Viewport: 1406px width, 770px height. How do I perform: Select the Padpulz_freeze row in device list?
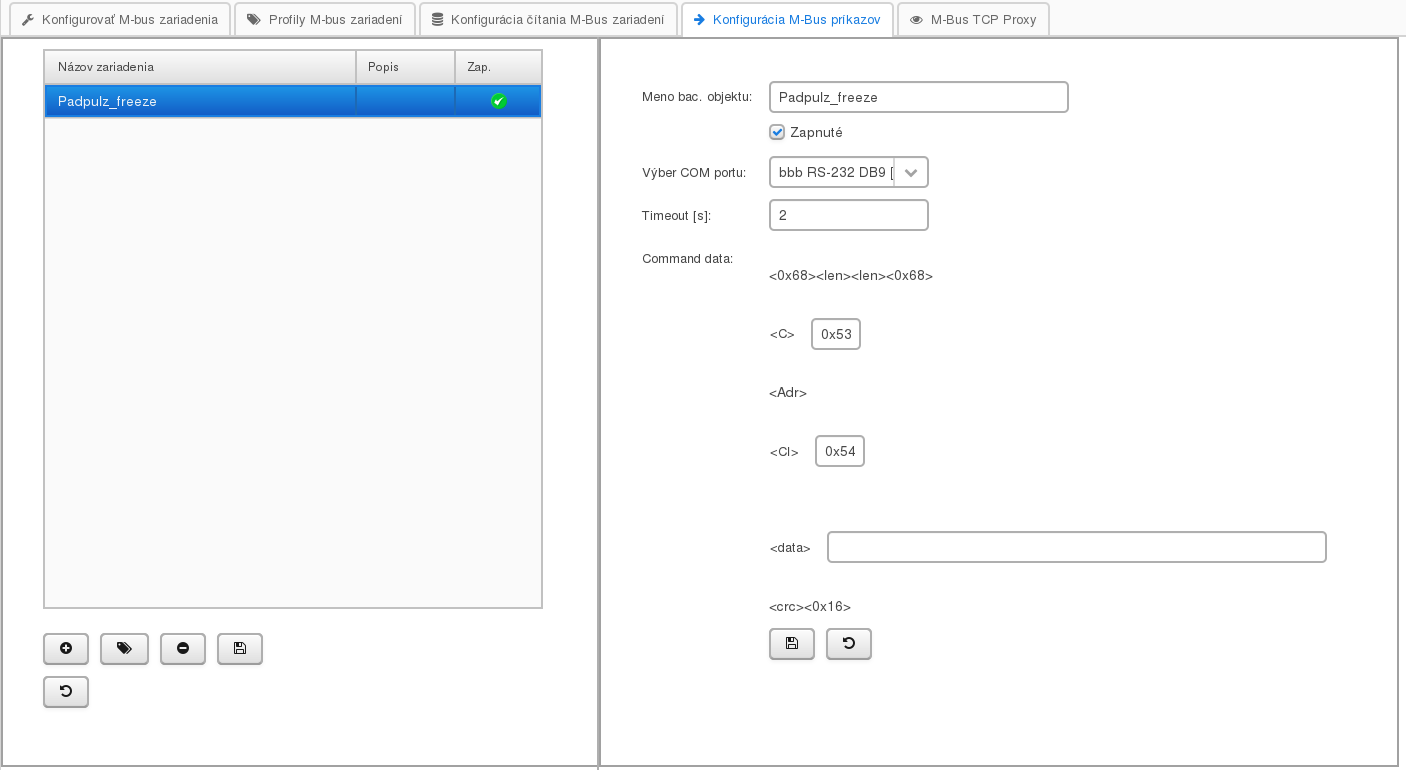[x=200, y=101]
